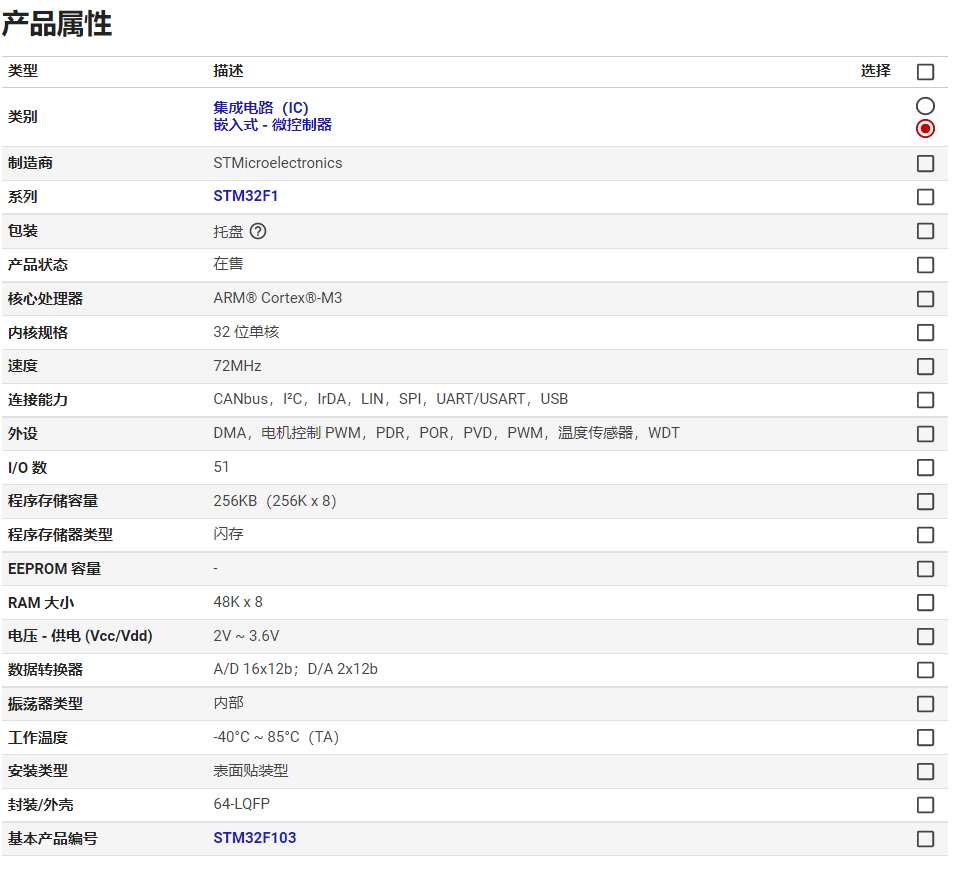Click the -40°C ~ 85°C (TA) value
Screen dimensions: 965x874
coord(276,737)
